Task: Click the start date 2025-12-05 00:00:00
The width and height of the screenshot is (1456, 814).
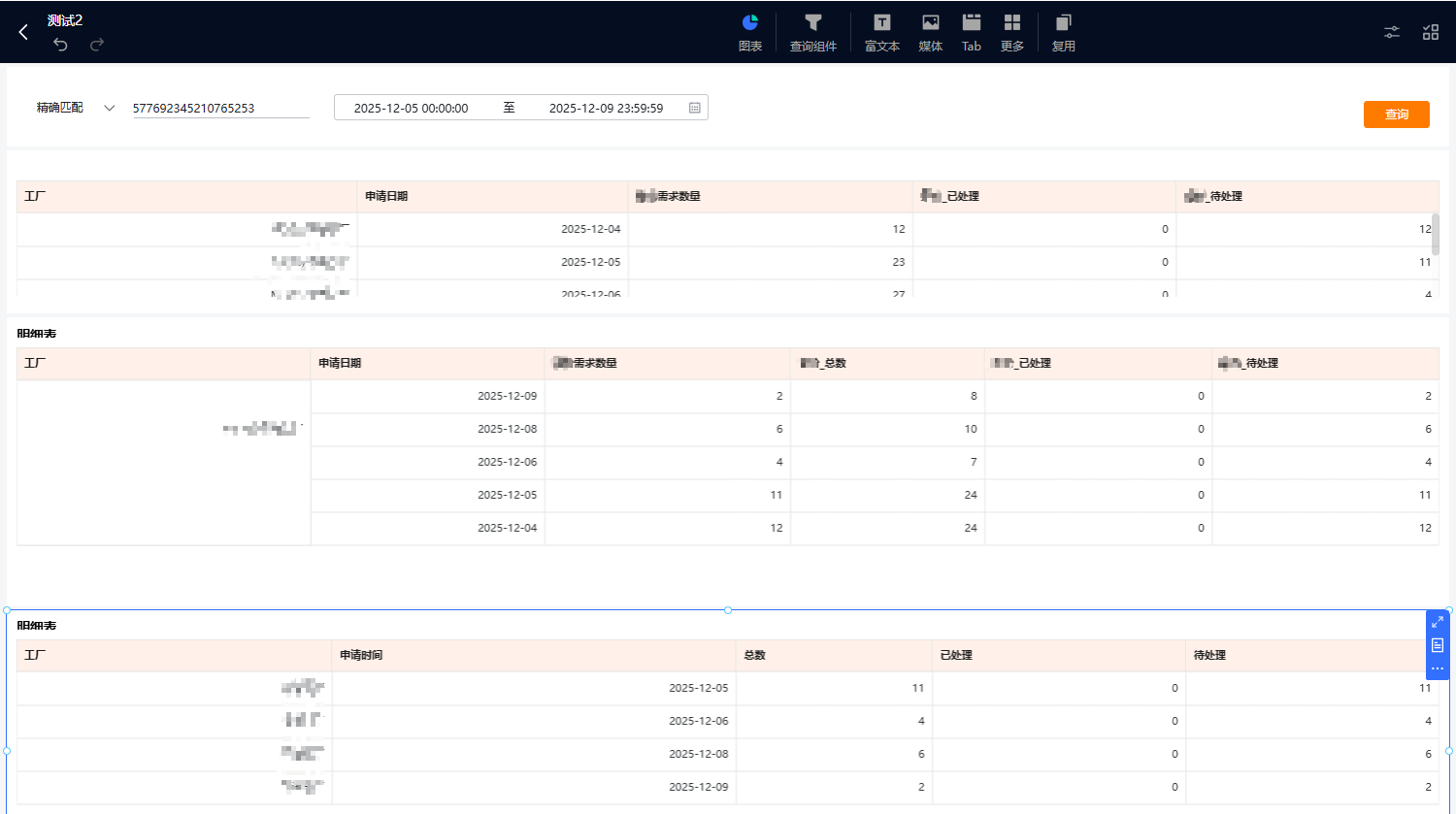Action: coord(411,108)
